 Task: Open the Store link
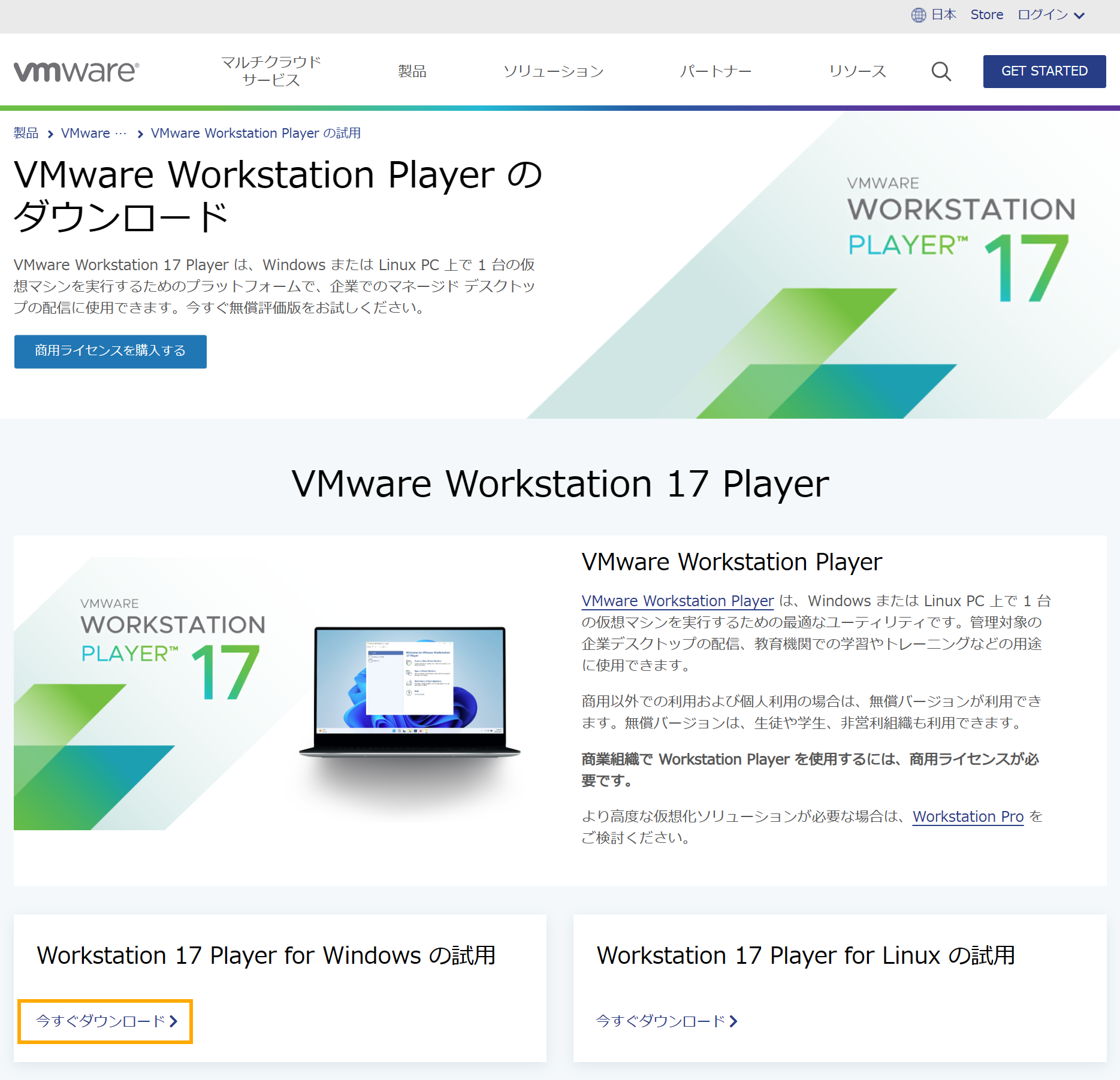pos(986,15)
